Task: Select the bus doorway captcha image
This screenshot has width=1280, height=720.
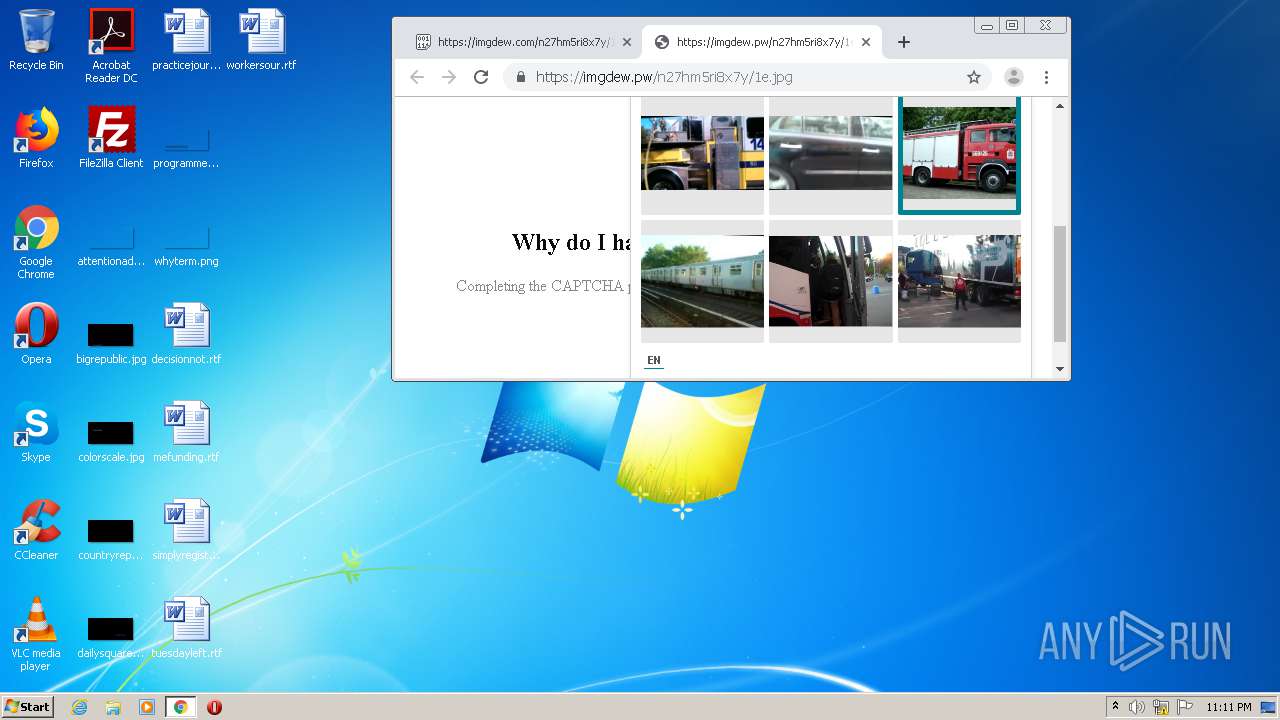Action: [x=830, y=281]
